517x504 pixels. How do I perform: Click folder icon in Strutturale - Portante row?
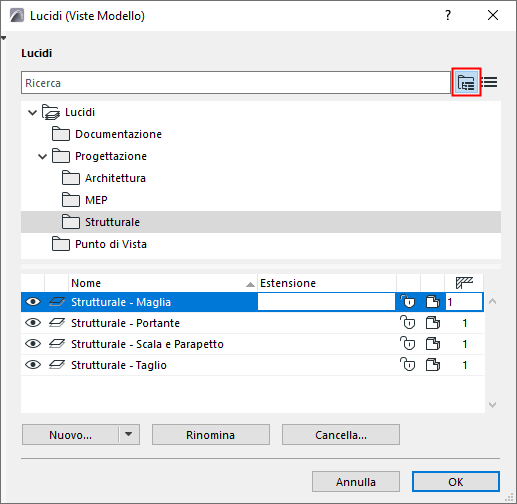(x=433, y=323)
